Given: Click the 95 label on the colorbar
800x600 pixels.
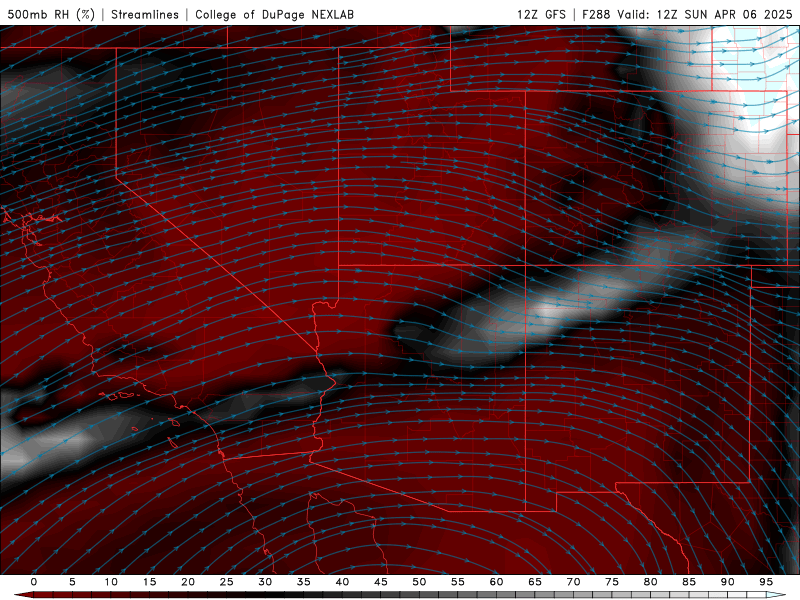Looking at the screenshot, I should coord(766,582).
